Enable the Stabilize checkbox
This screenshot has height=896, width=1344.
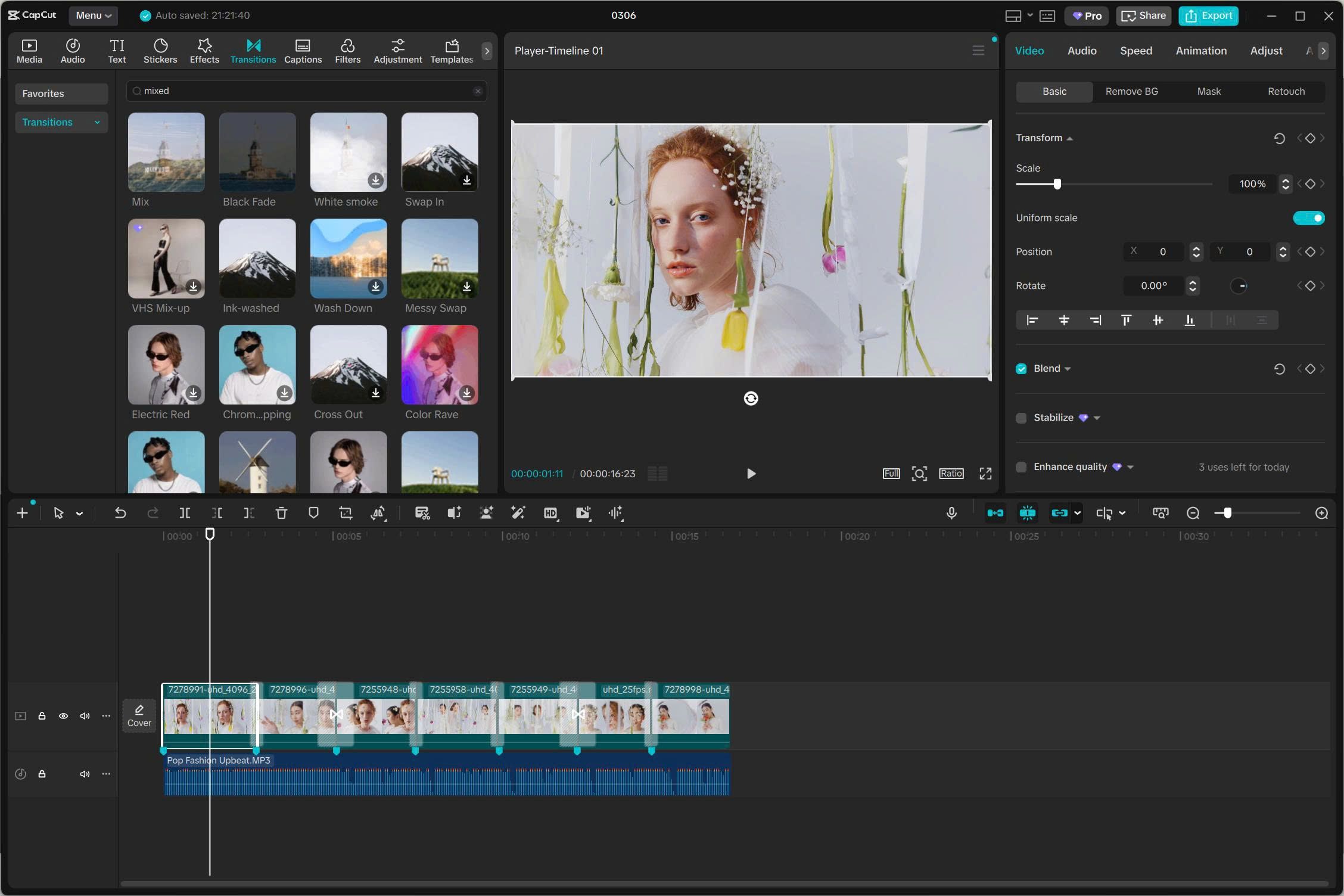[1021, 418]
